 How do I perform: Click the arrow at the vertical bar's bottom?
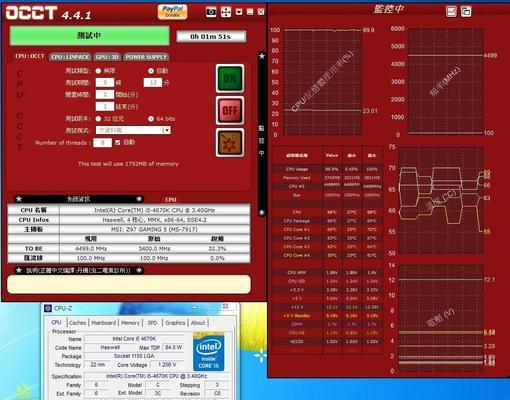[262, 212]
